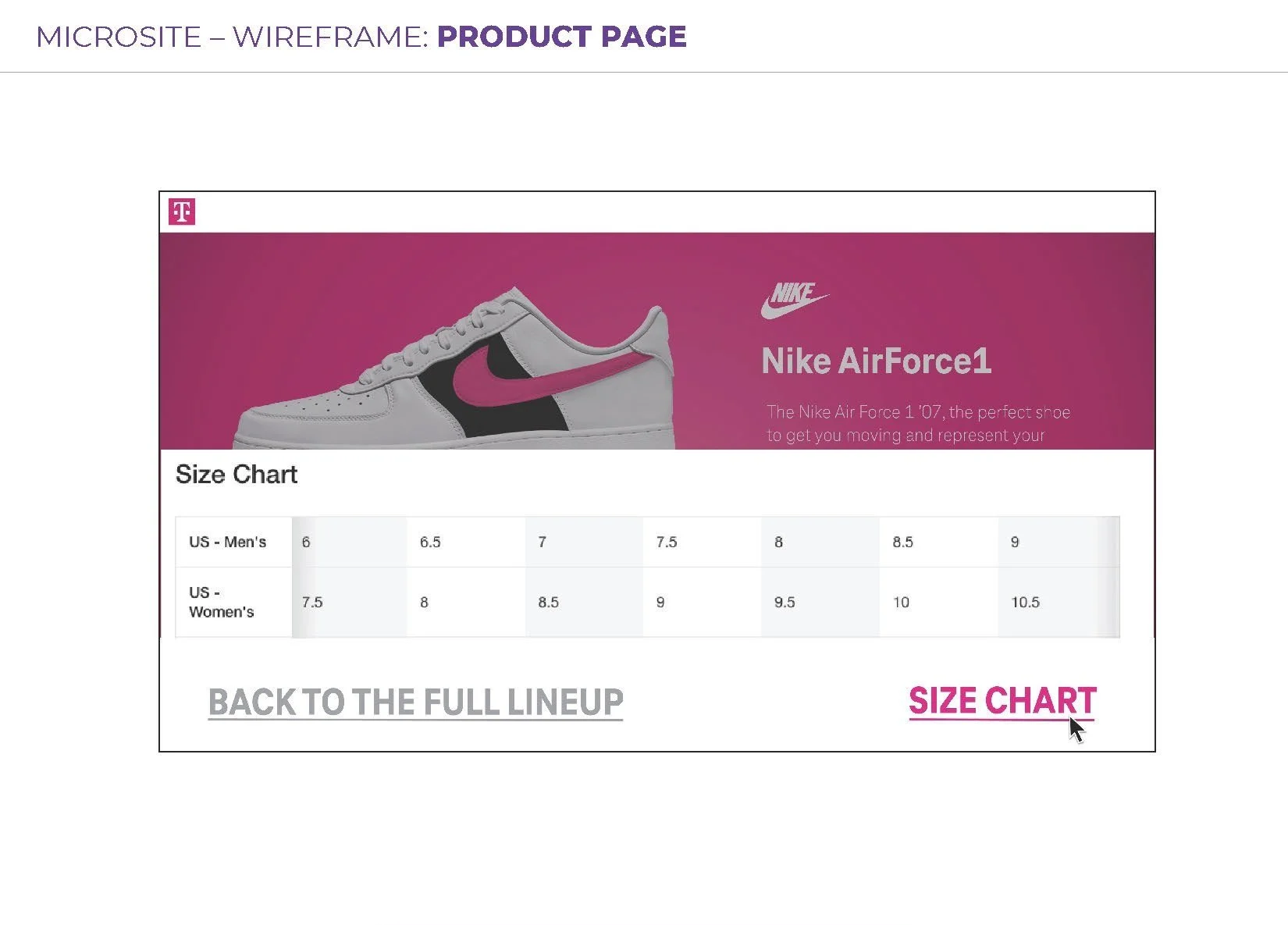Click the Size Chart heading
Image resolution: width=1288 pixels, height=925 pixels.
point(237,475)
